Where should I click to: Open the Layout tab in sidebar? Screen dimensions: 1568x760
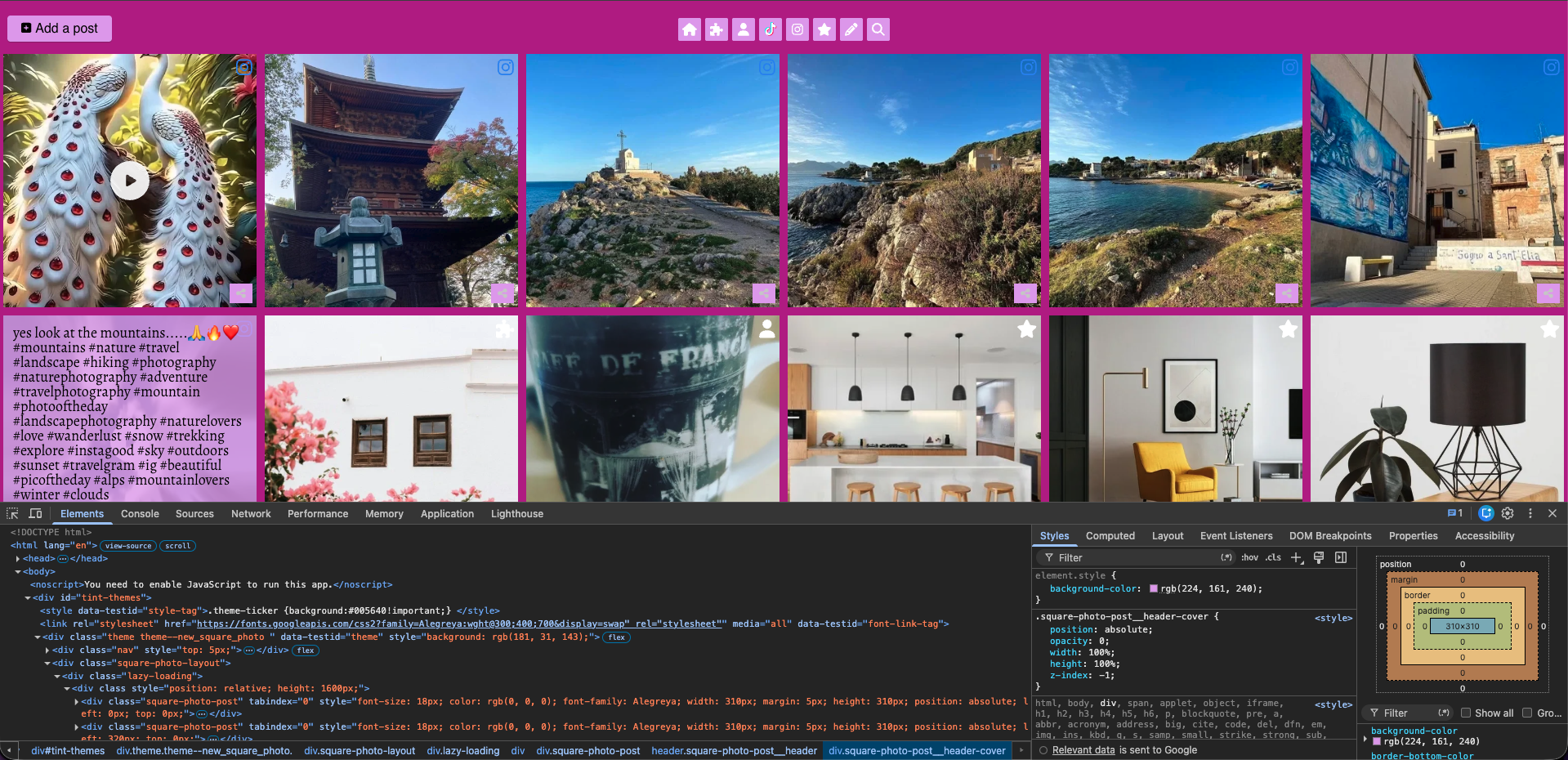[x=1168, y=536]
